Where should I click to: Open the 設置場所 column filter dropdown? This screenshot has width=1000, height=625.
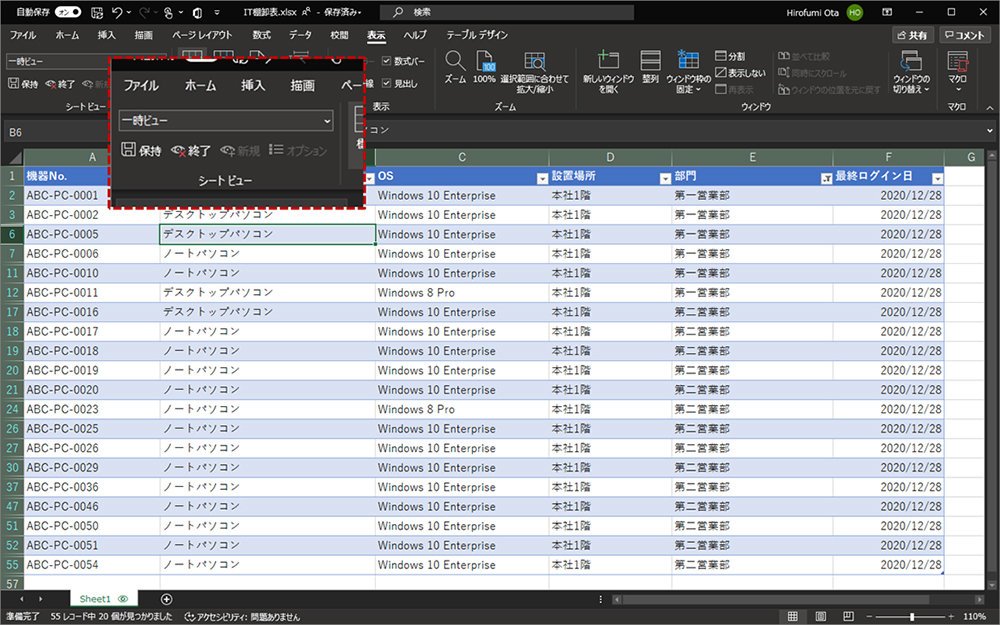click(665, 179)
